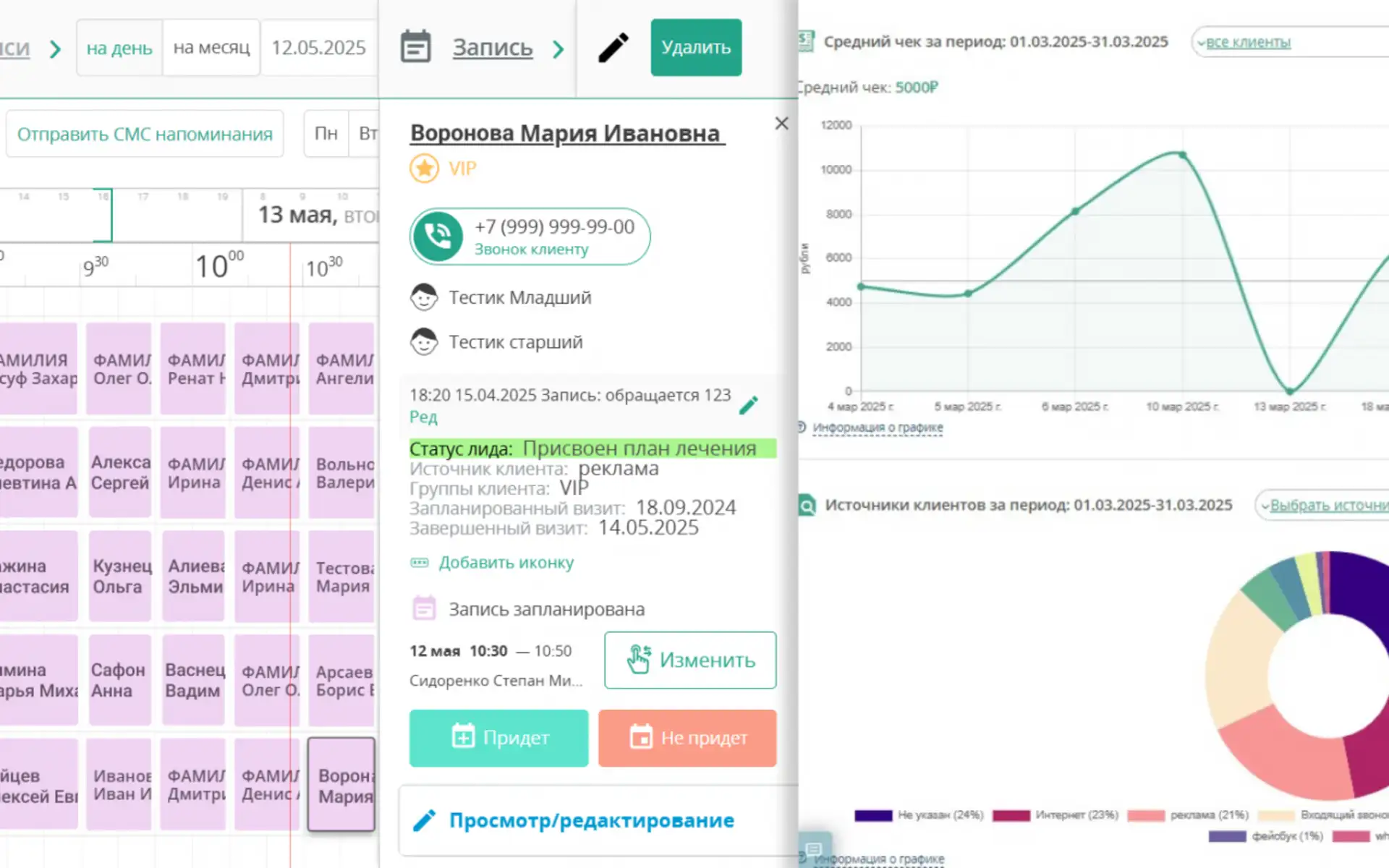The image size is (1389, 868).
Task: Open the Запись link in header
Action: pos(493,48)
